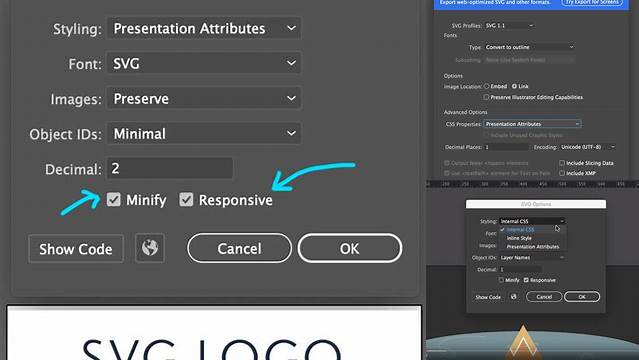Image resolution: width=639 pixels, height=360 pixels.
Task: Open the Object IDs dropdown set to Layer Names
Action: 532,258
